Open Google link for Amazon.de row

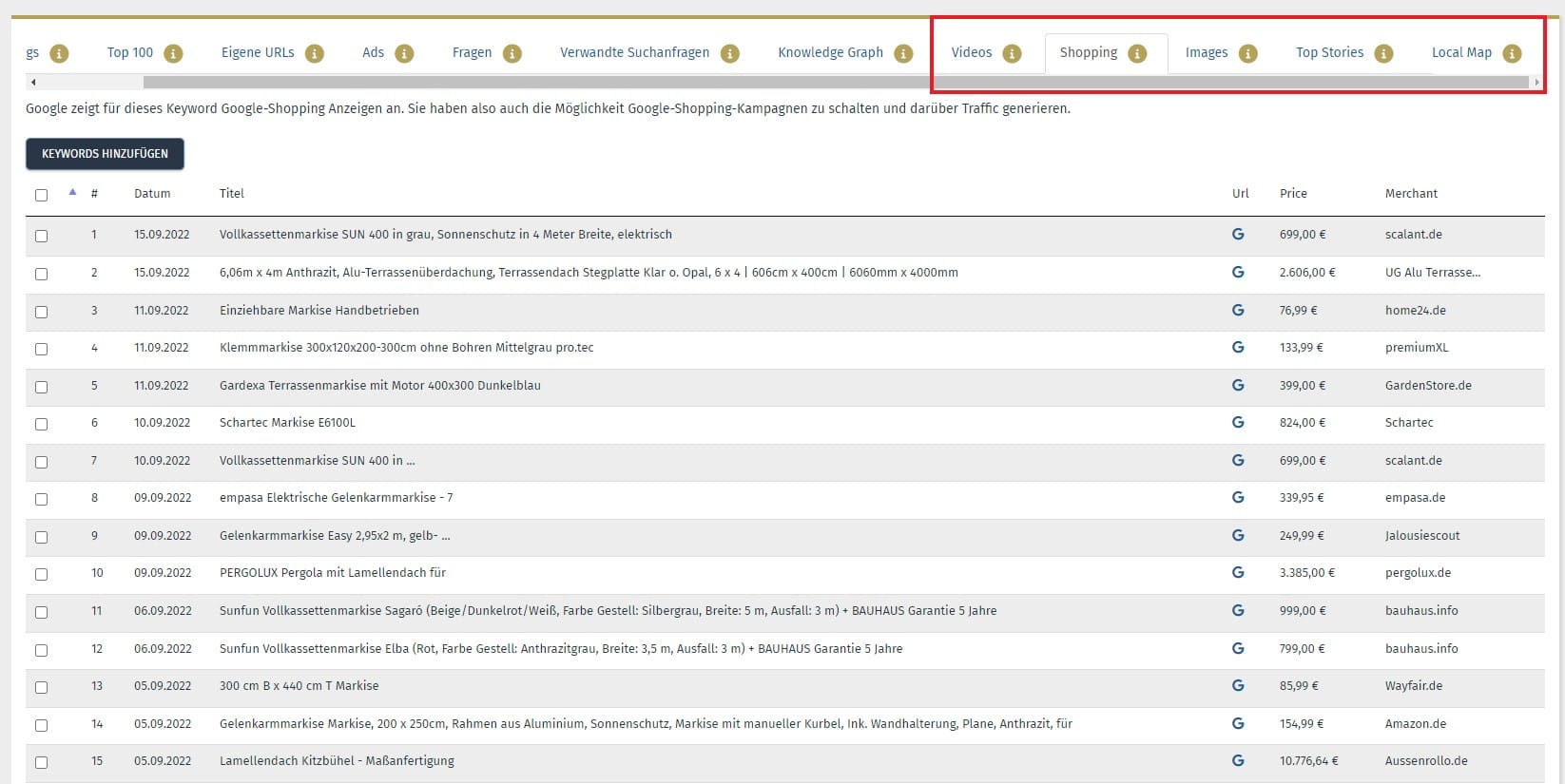[x=1238, y=723]
